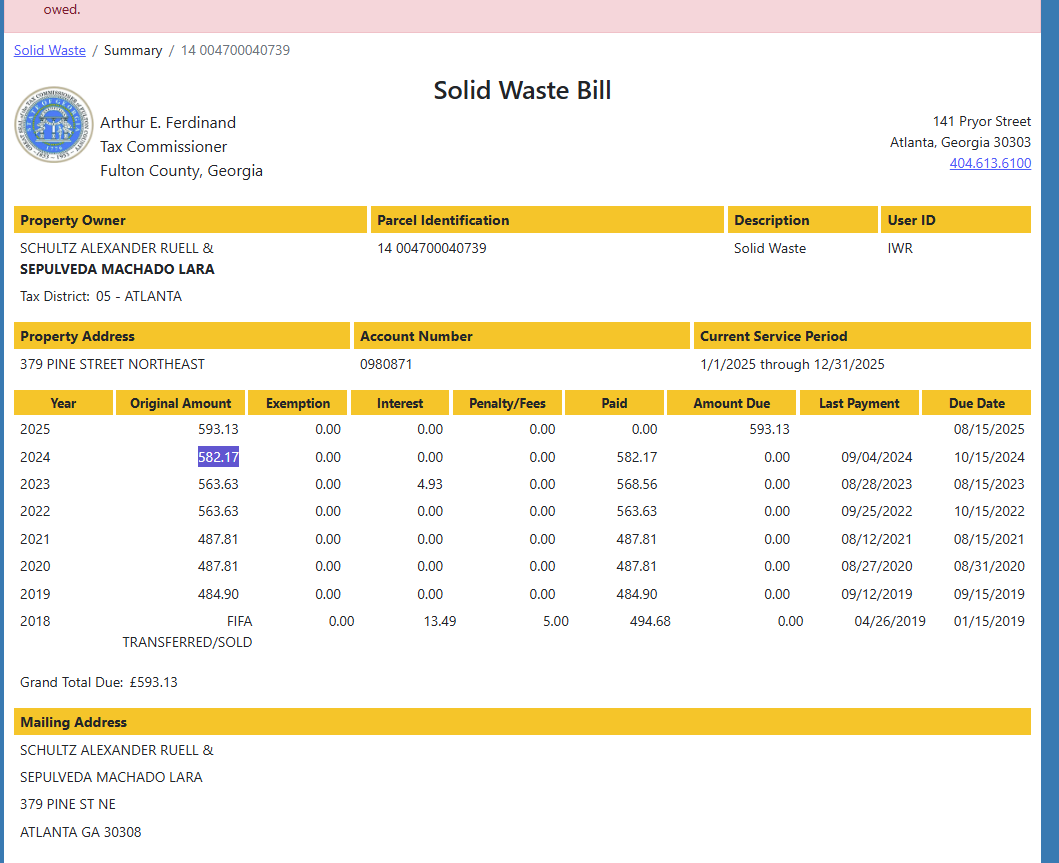Click the Original Amount column header
Screen dimensions: 1059x863
click(181, 403)
